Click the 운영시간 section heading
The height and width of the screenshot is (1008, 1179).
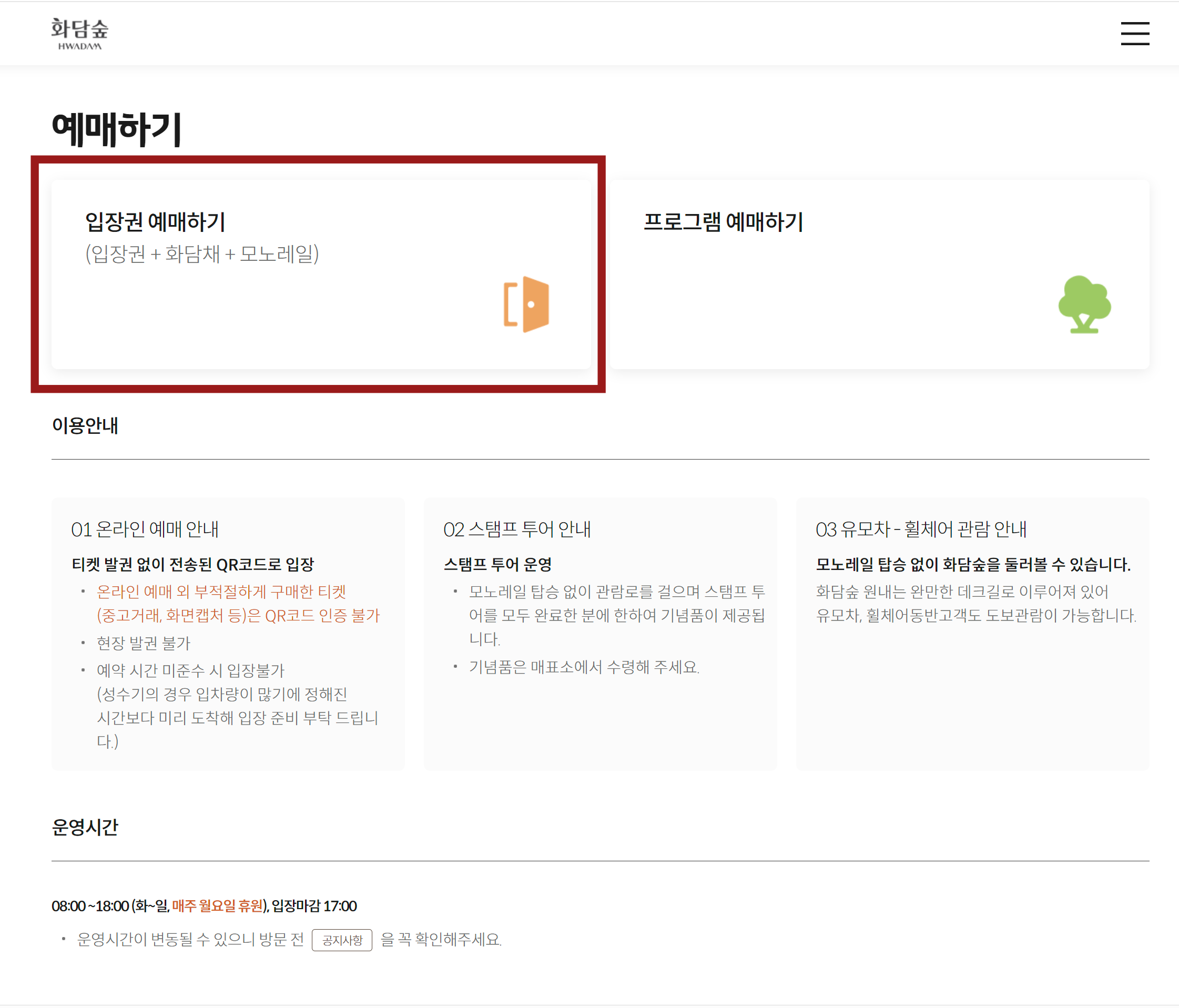coord(85,827)
